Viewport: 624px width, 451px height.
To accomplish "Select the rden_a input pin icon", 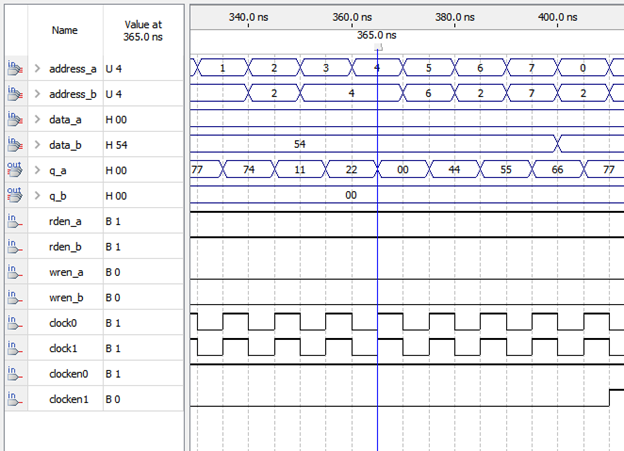I will click(16, 221).
